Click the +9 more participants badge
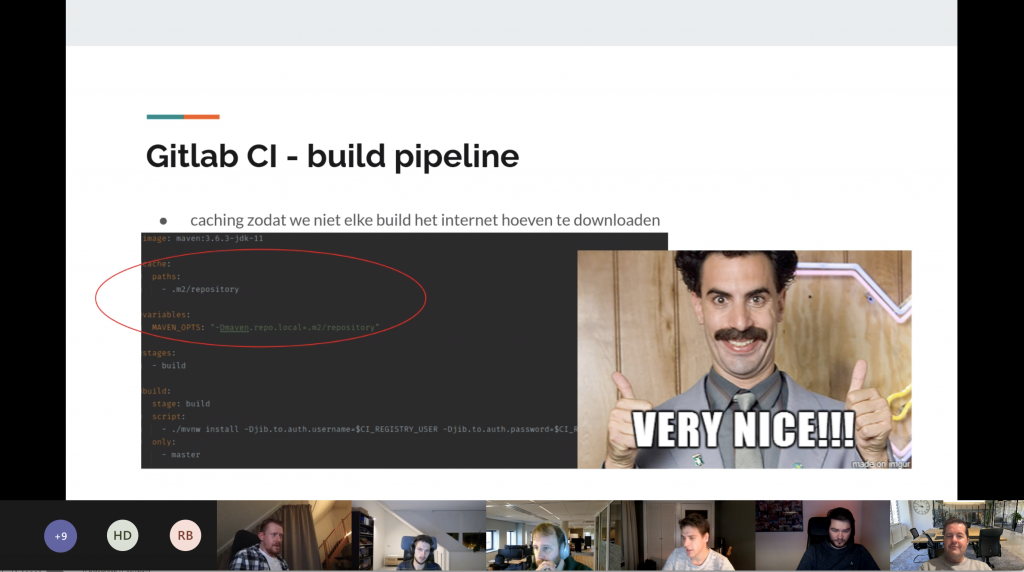The image size is (1024, 572). (60, 536)
